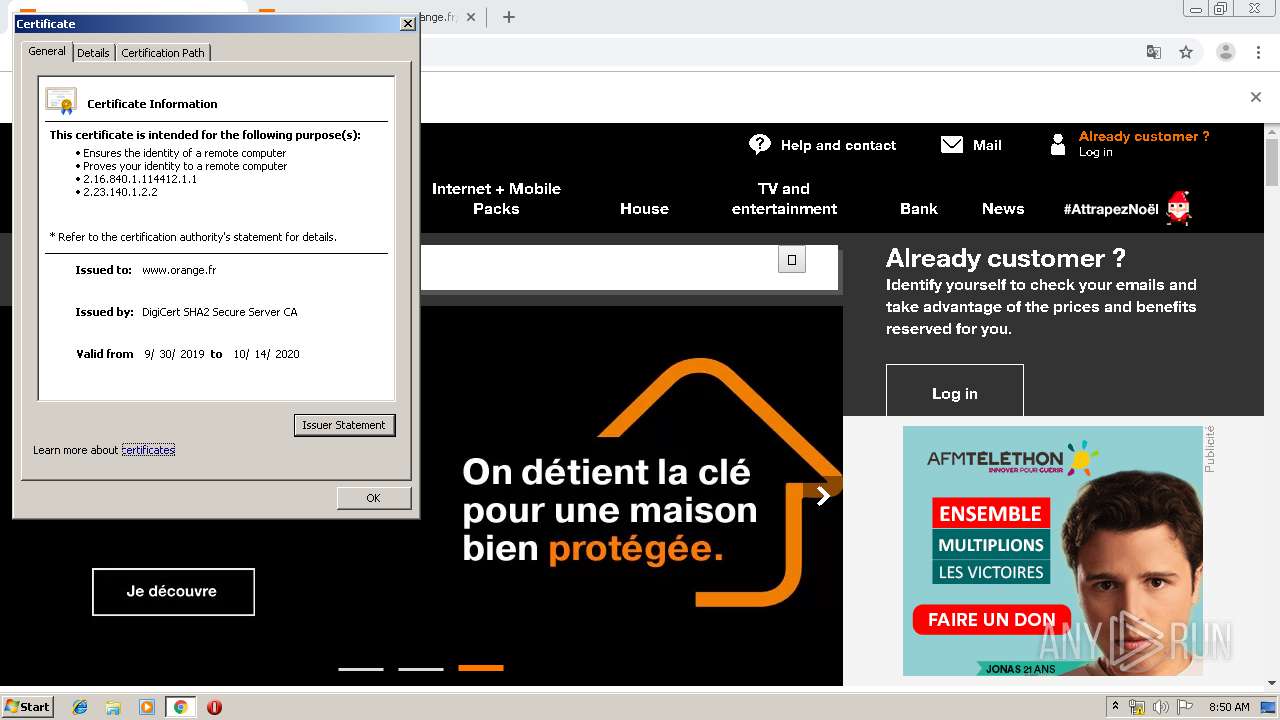This screenshot has width=1280, height=720.
Task: Select the second carousel slide indicator
Action: 421,668
